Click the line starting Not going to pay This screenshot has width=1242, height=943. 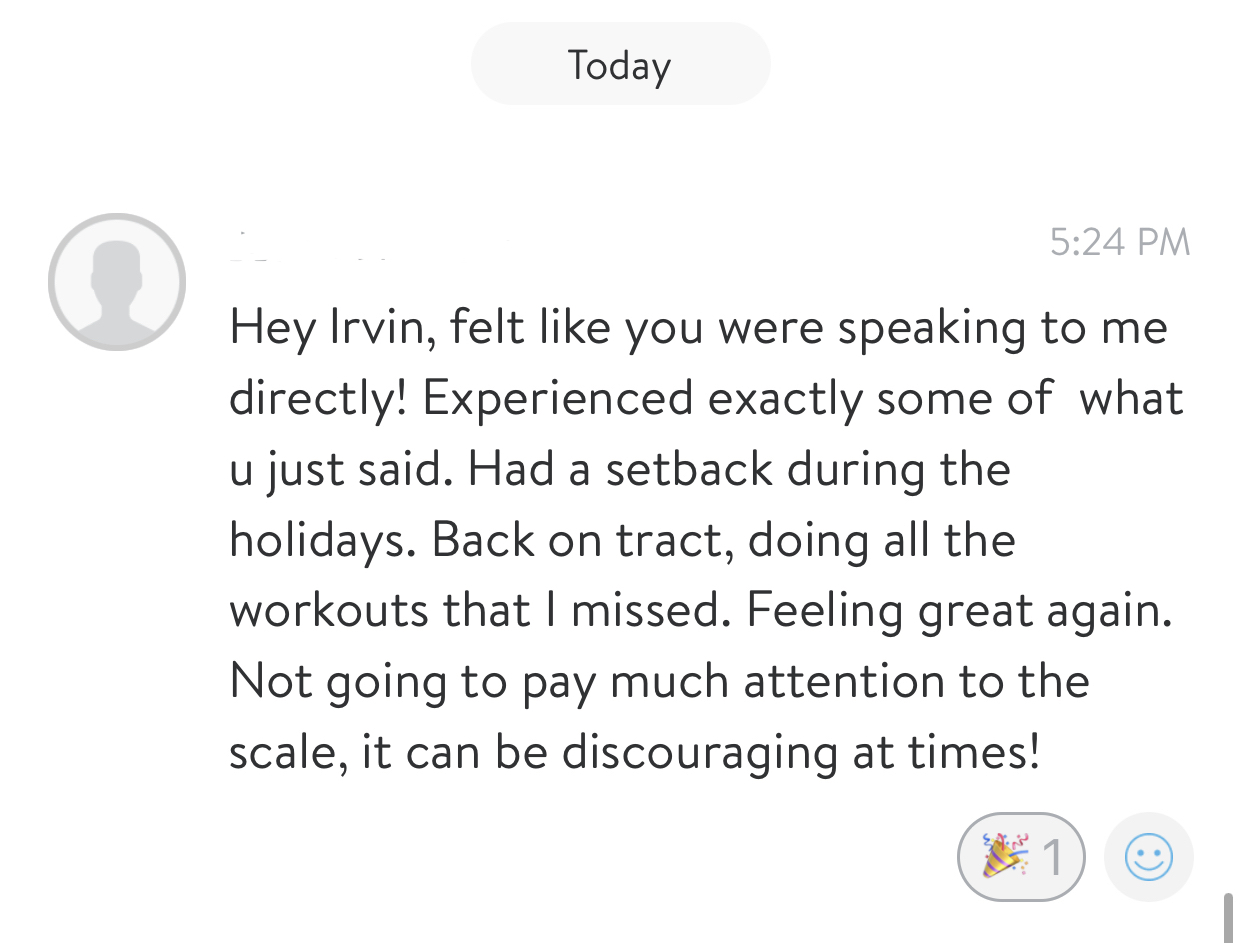tap(659, 682)
